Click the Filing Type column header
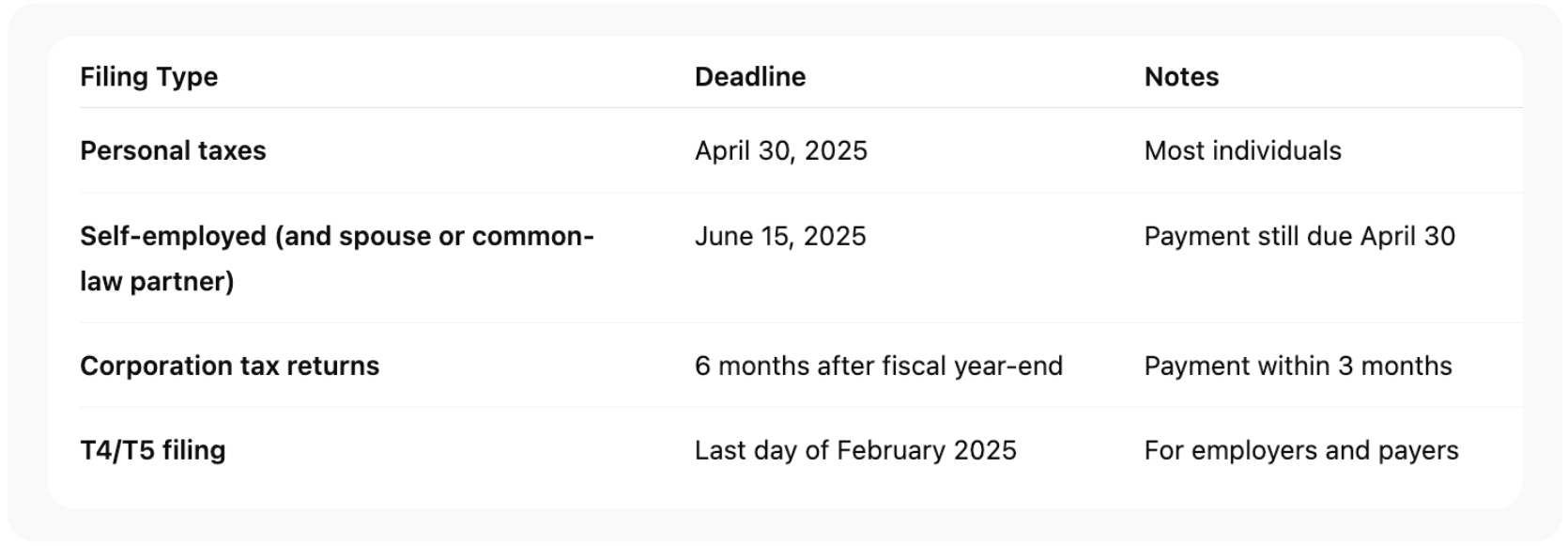 (x=148, y=77)
